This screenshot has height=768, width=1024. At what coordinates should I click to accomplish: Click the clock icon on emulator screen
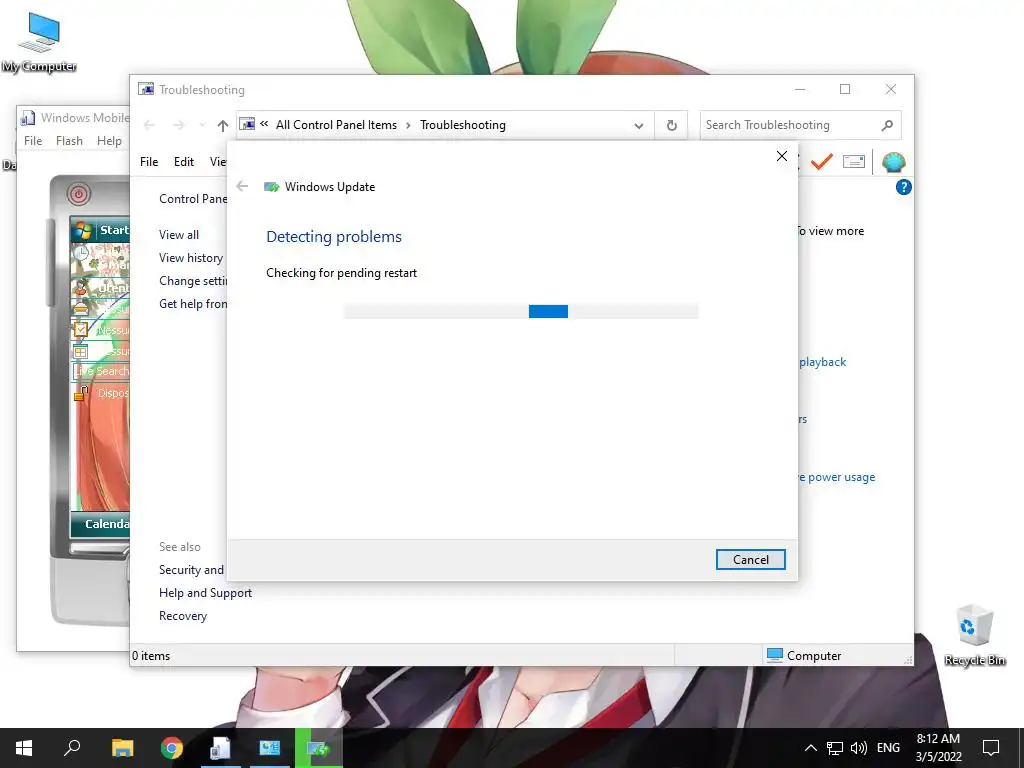click(x=80, y=253)
